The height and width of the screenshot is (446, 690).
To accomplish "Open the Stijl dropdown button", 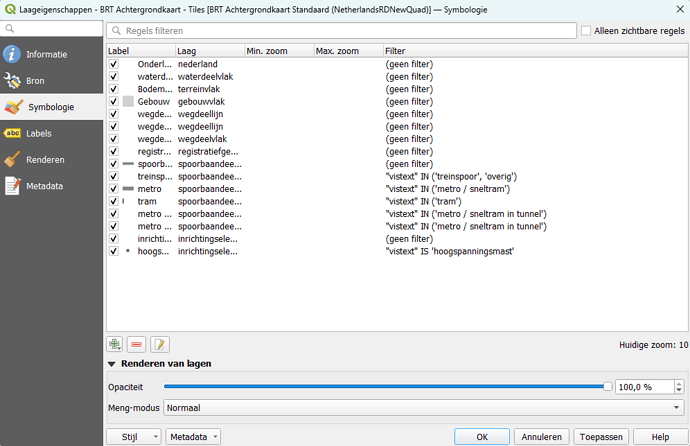I will (x=134, y=437).
